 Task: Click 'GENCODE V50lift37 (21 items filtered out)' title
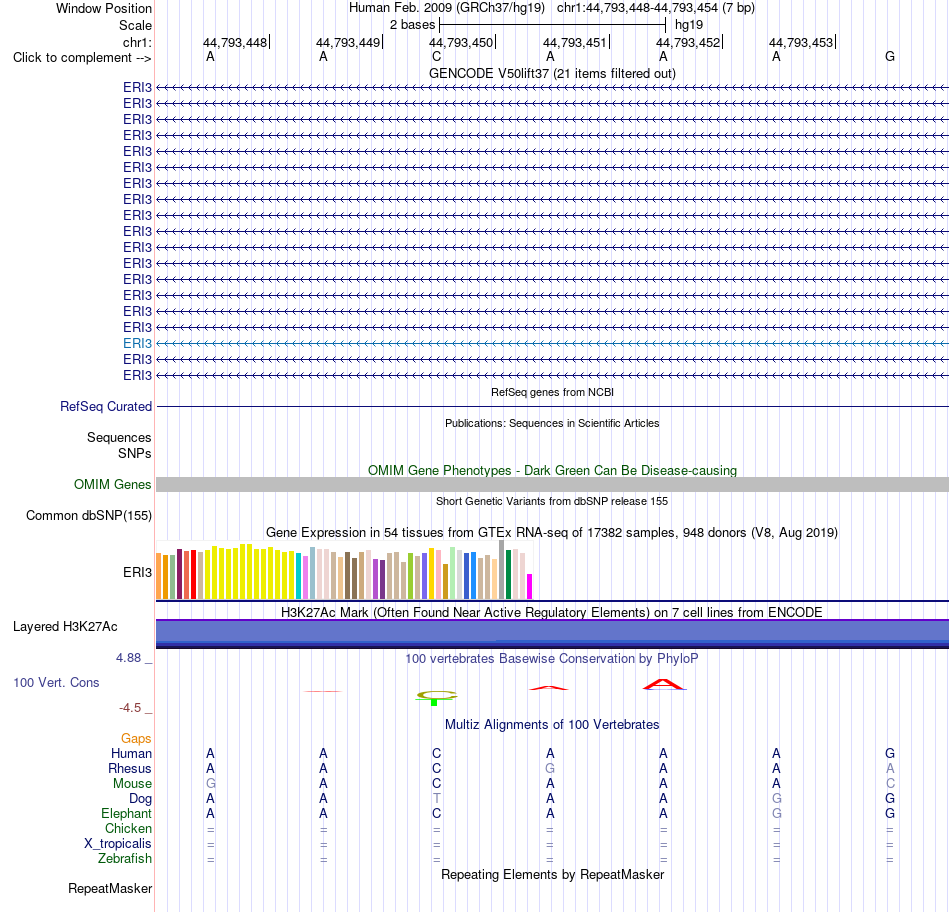(x=552, y=73)
